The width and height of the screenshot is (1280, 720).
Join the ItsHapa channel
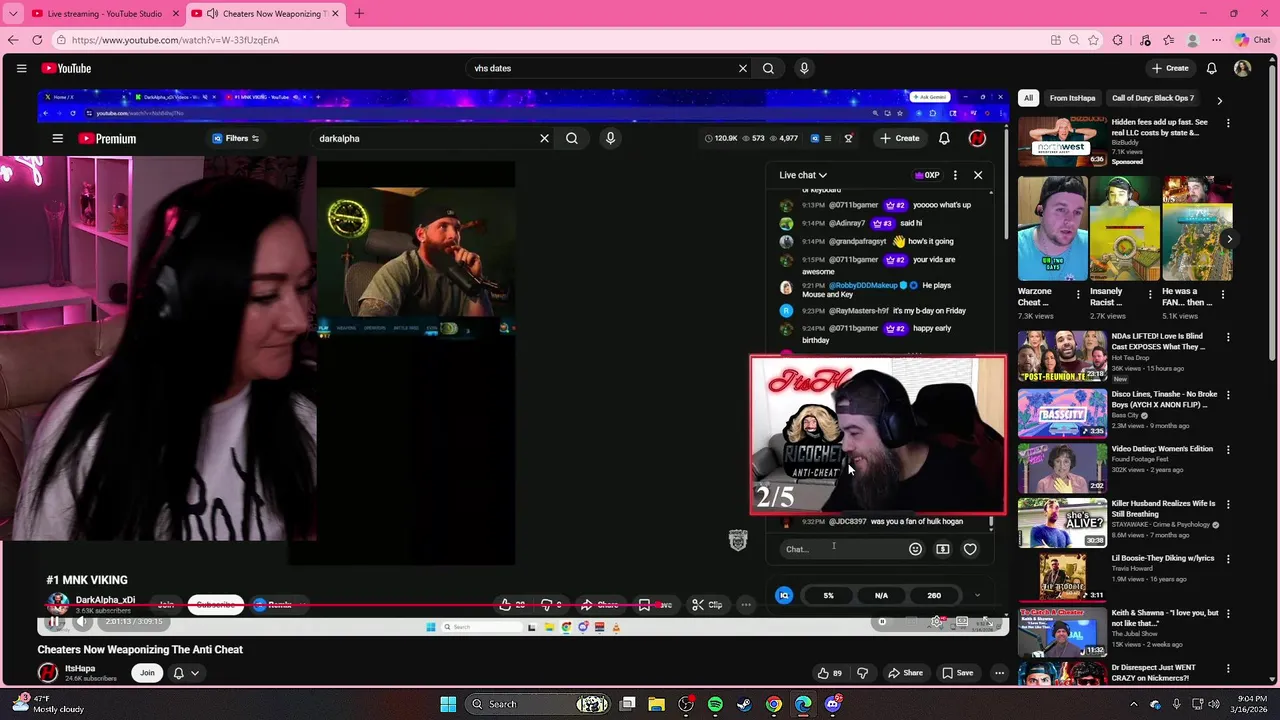point(147,673)
